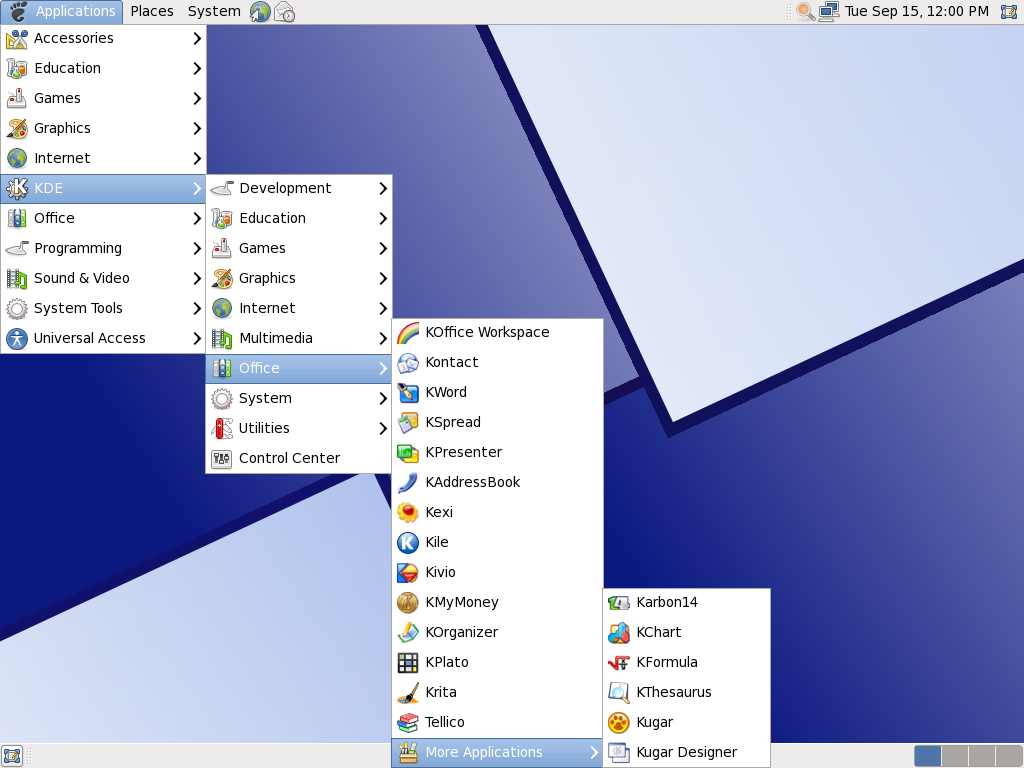Launch KOrganizer calendar
Viewport: 1024px width, 768px height.
tap(497, 633)
